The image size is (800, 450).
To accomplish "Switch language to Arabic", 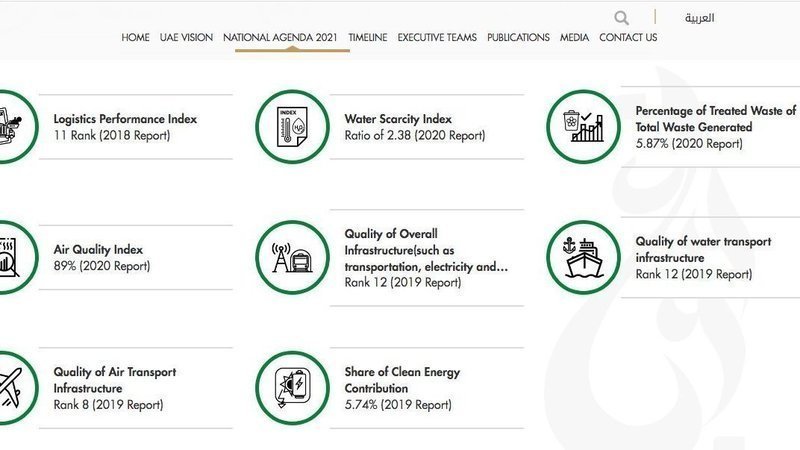I will click(699, 18).
